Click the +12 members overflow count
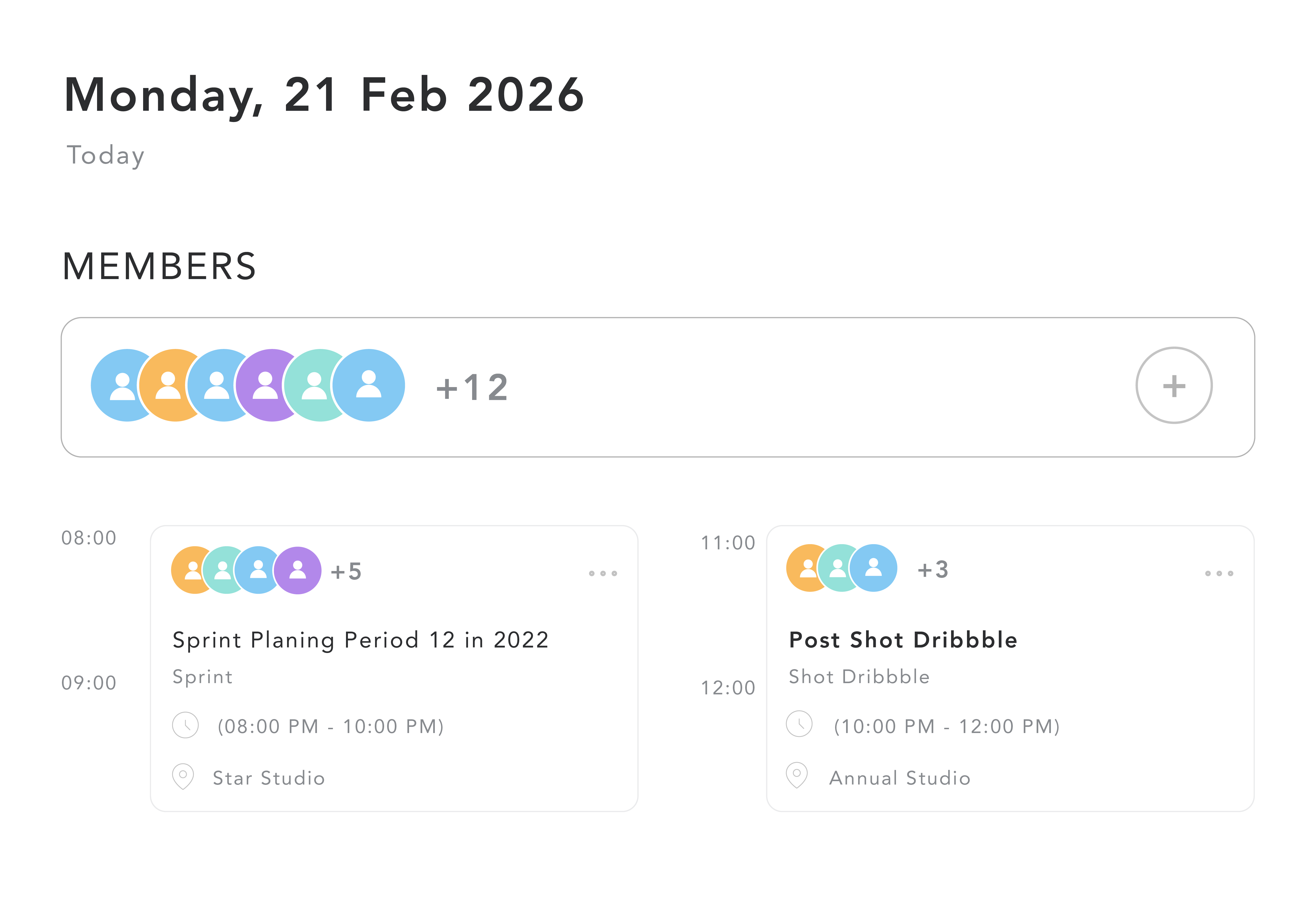The width and height of the screenshot is (1316, 923). pyautogui.click(x=472, y=387)
